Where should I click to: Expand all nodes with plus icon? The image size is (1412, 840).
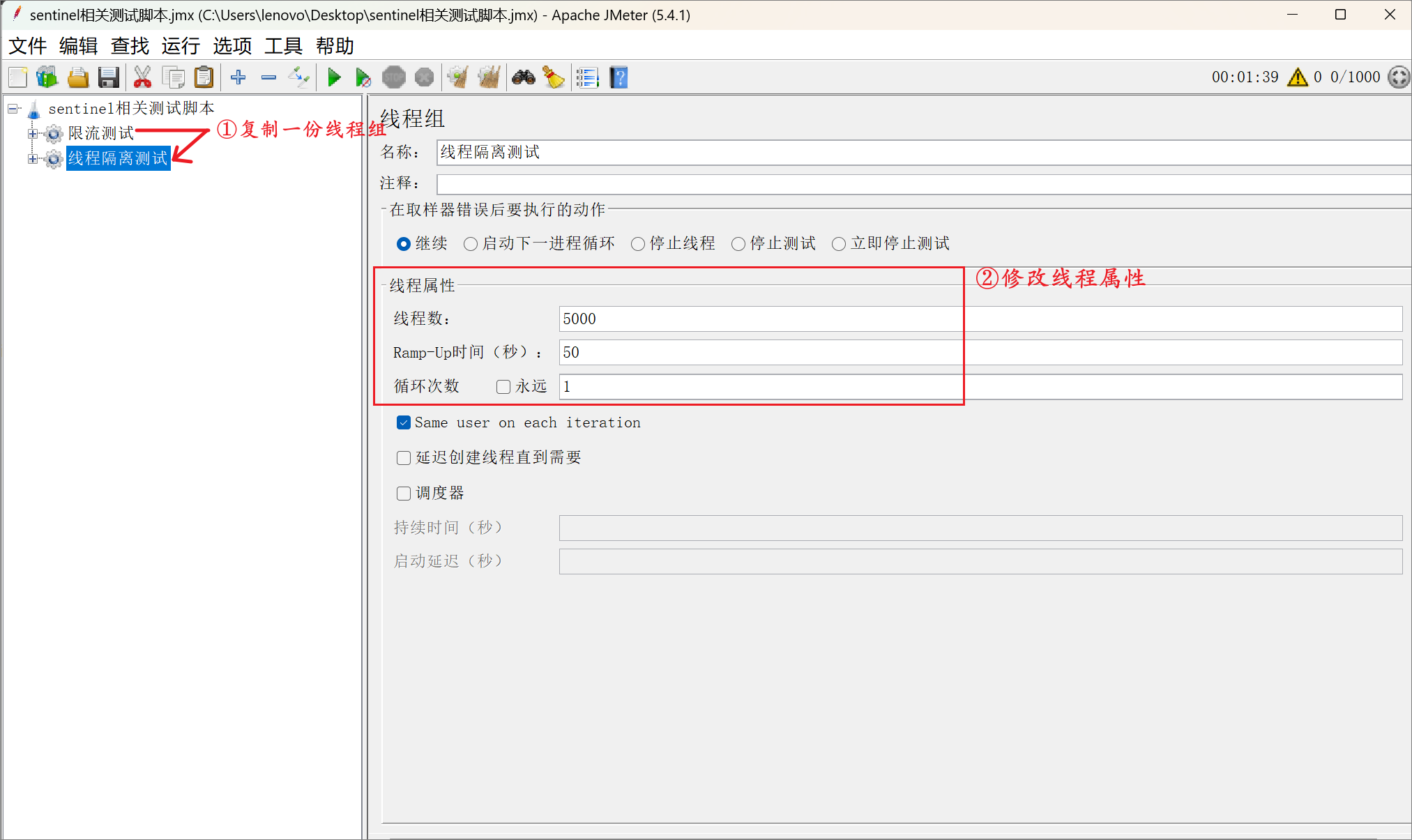[x=238, y=77]
